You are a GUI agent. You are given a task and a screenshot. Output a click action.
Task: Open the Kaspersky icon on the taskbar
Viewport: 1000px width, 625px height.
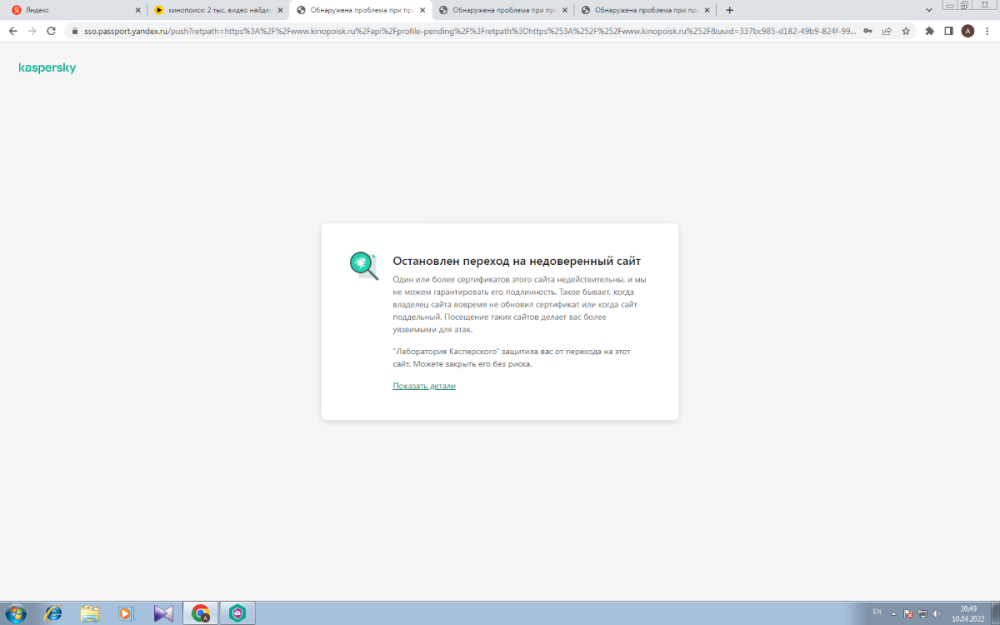coord(236,612)
